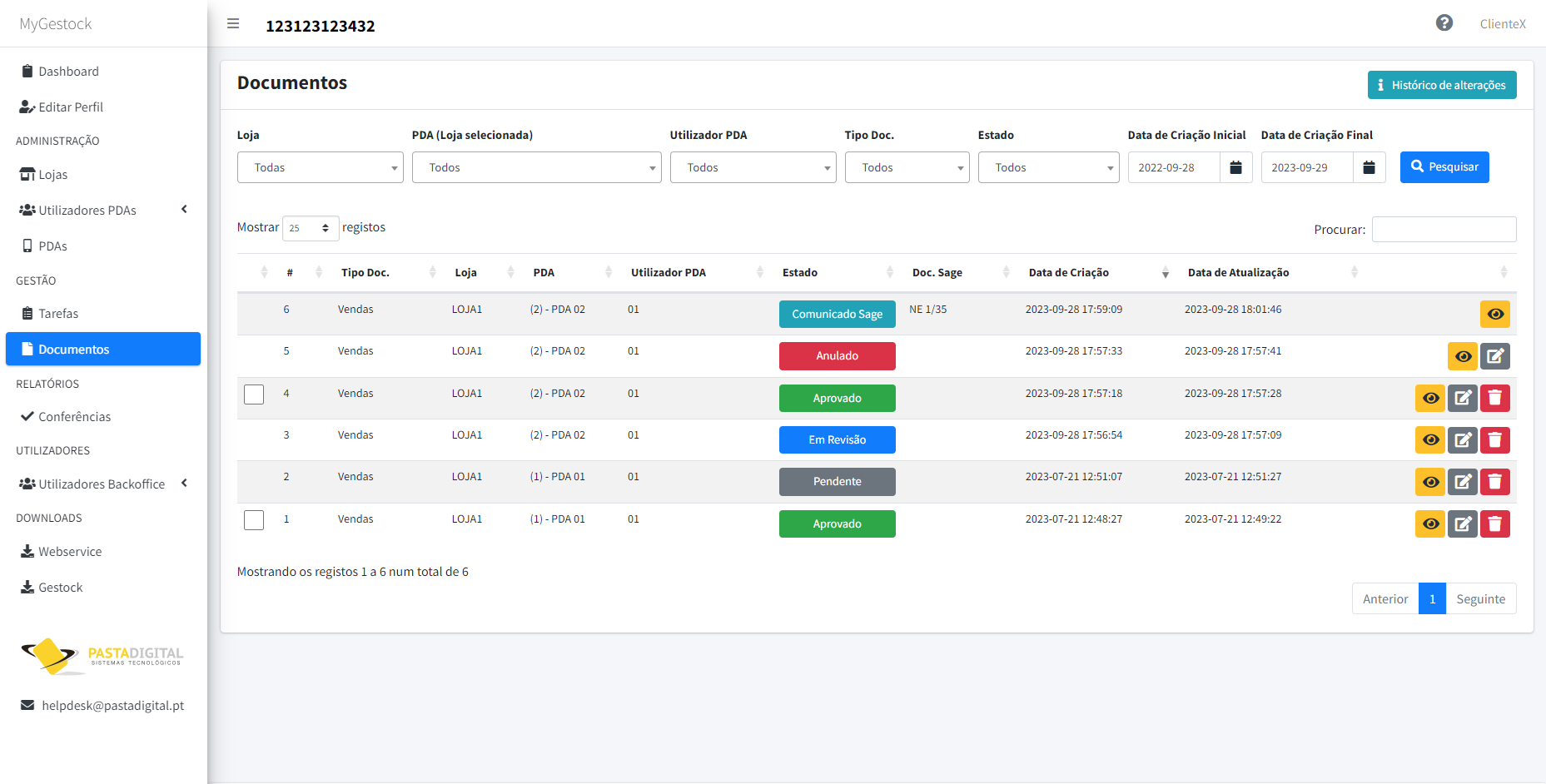
Task: View document 6 via the eye icon
Action: pyautogui.click(x=1495, y=314)
